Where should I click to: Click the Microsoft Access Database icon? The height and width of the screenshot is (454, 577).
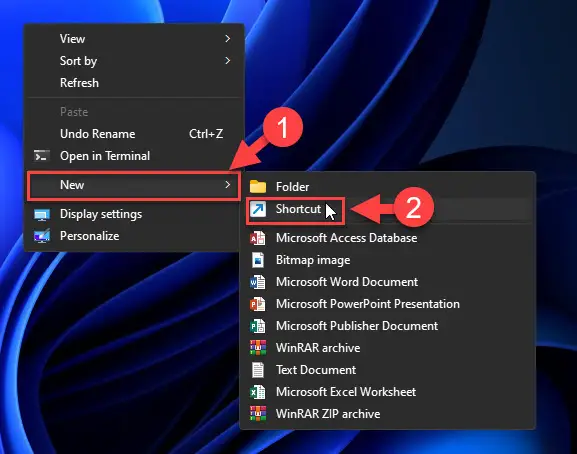click(258, 238)
